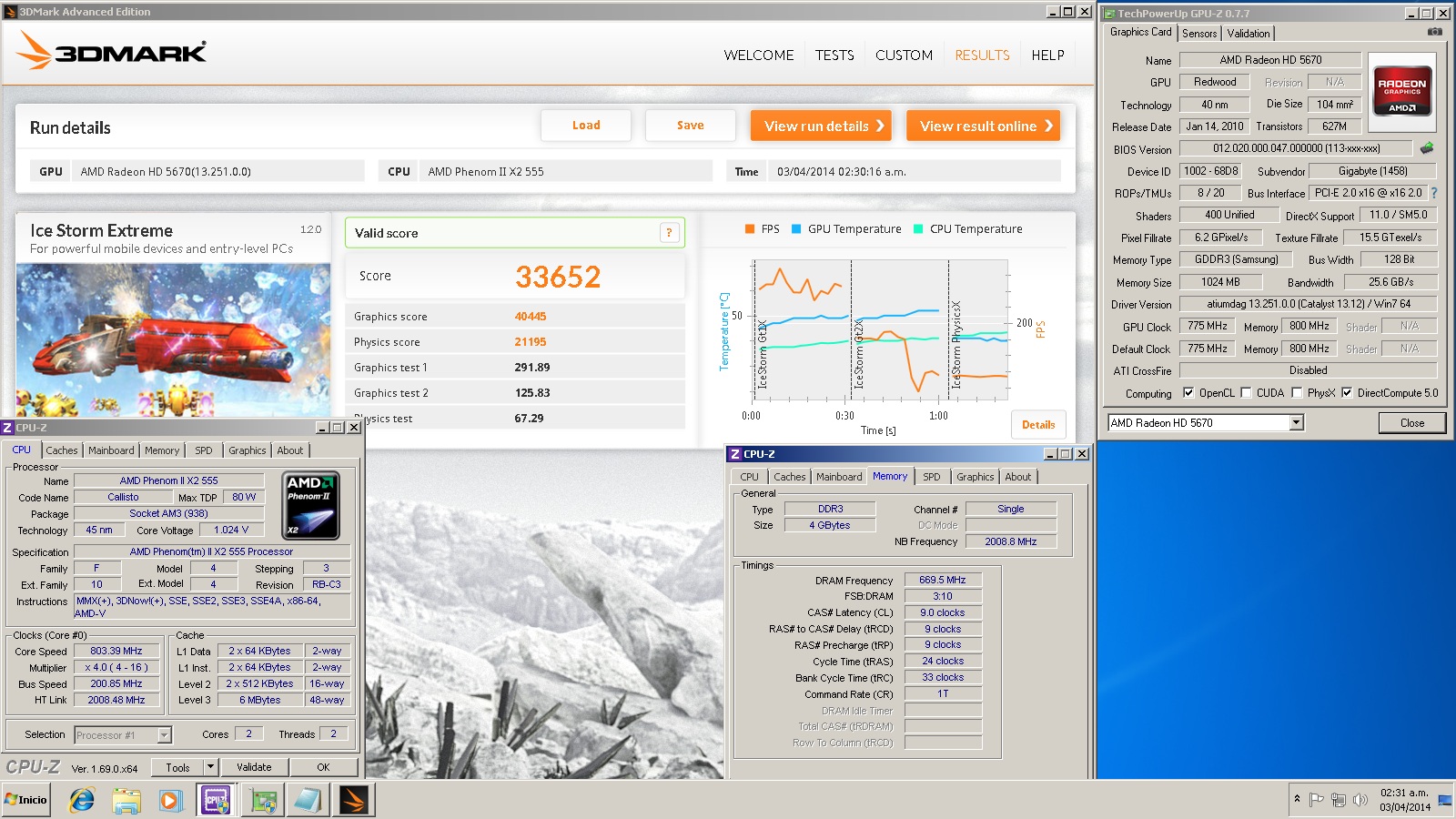Open Windows Media Player taskbar icon
The height and width of the screenshot is (819, 1456).
pos(170,800)
